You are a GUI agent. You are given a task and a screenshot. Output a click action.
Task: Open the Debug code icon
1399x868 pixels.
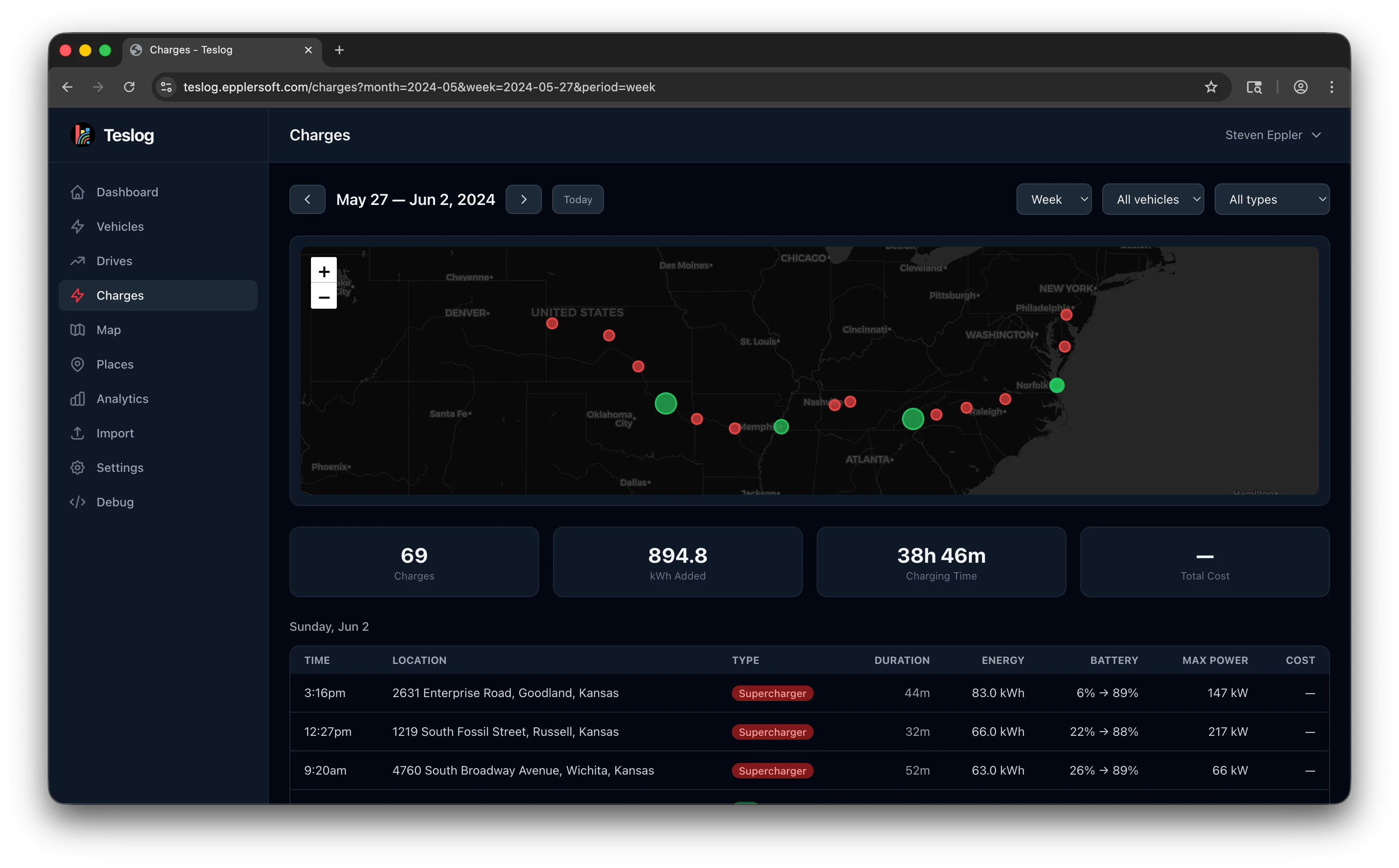point(78,502)
